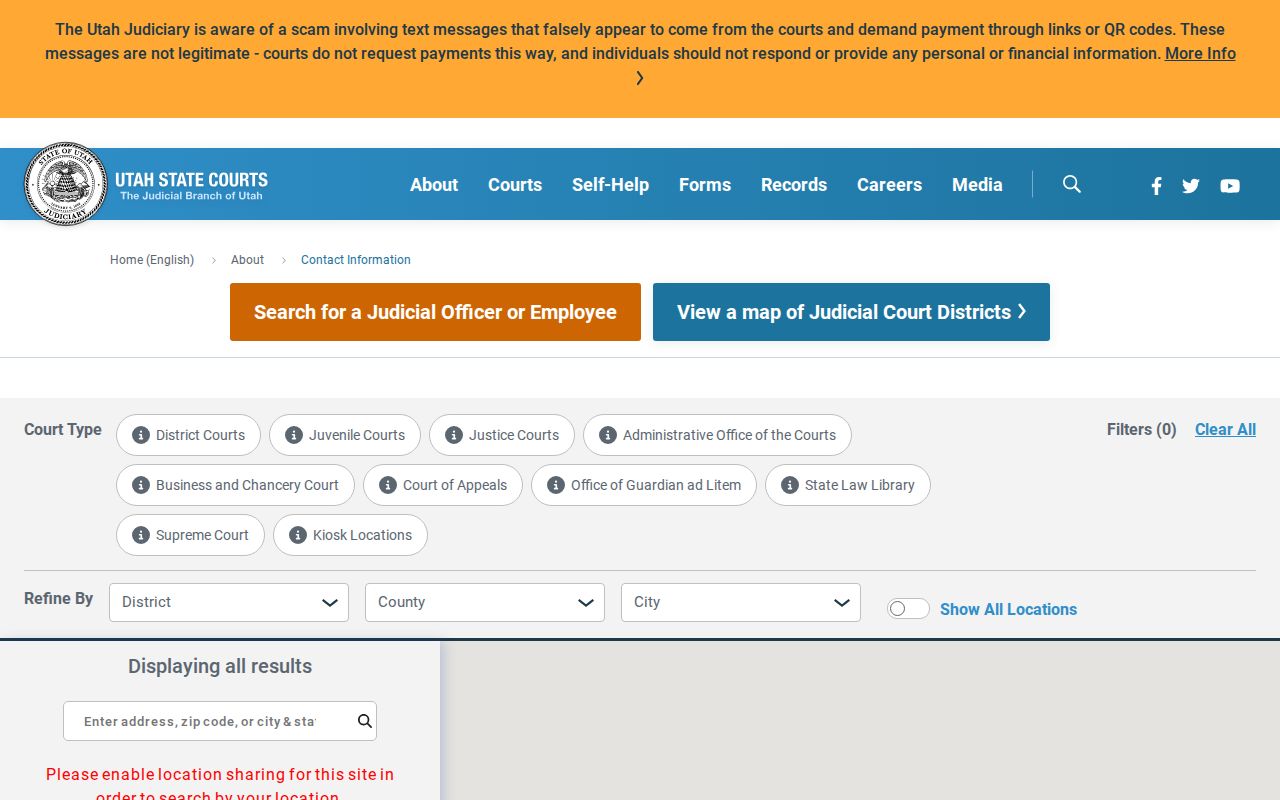
Task: Toggle the Show All Locations switch
Action: pyautogui.click(x=908, y=609)
